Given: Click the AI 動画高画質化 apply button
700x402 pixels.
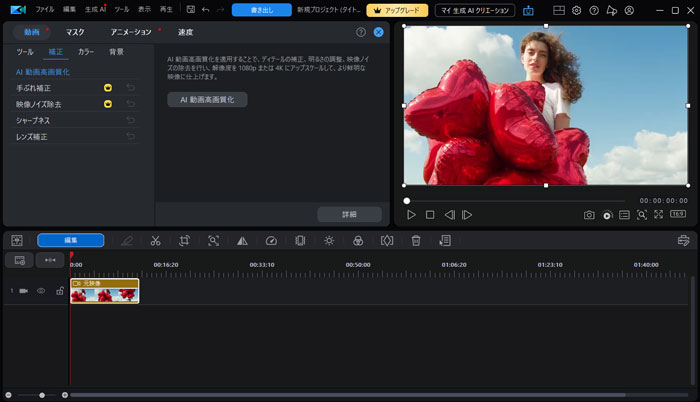Looking at the screenshot, I should (x=207, y=100).
